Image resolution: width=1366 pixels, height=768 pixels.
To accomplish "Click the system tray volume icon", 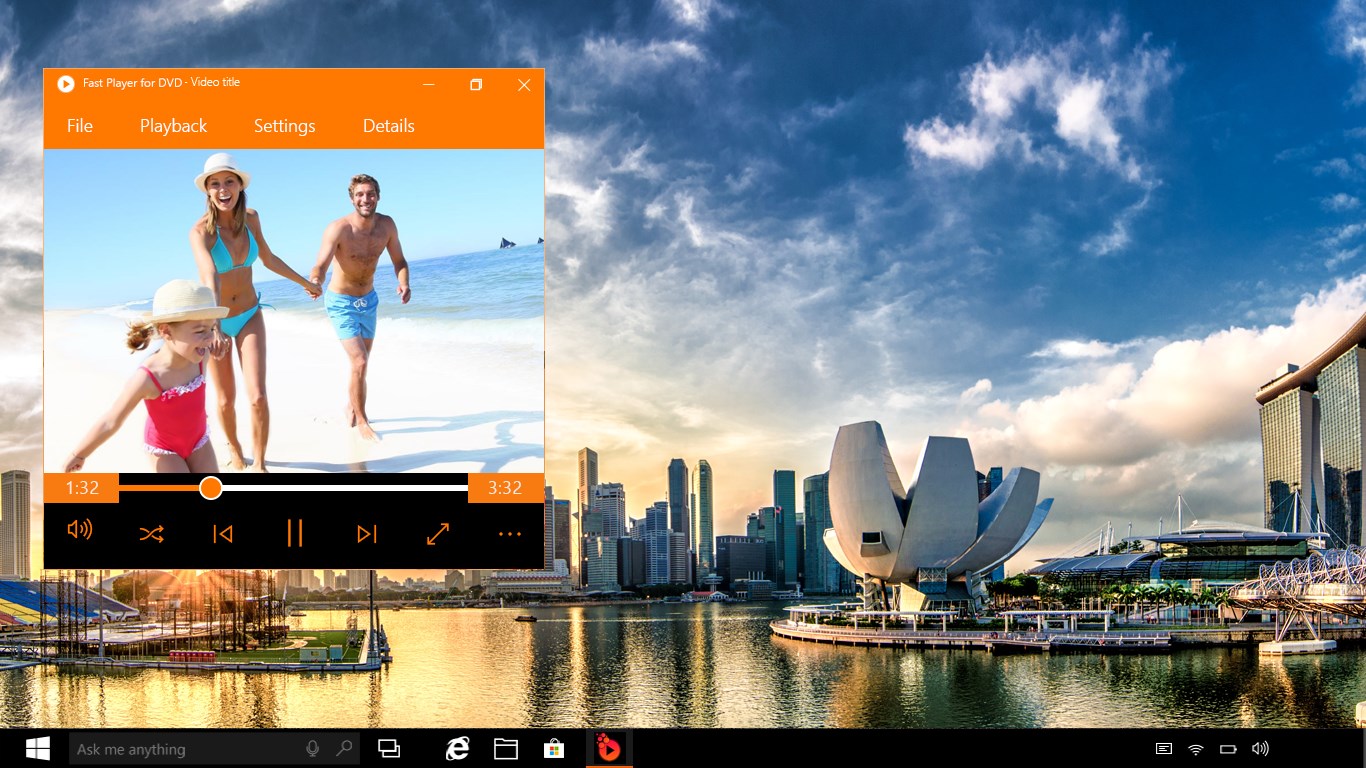I will point(1259,747).
